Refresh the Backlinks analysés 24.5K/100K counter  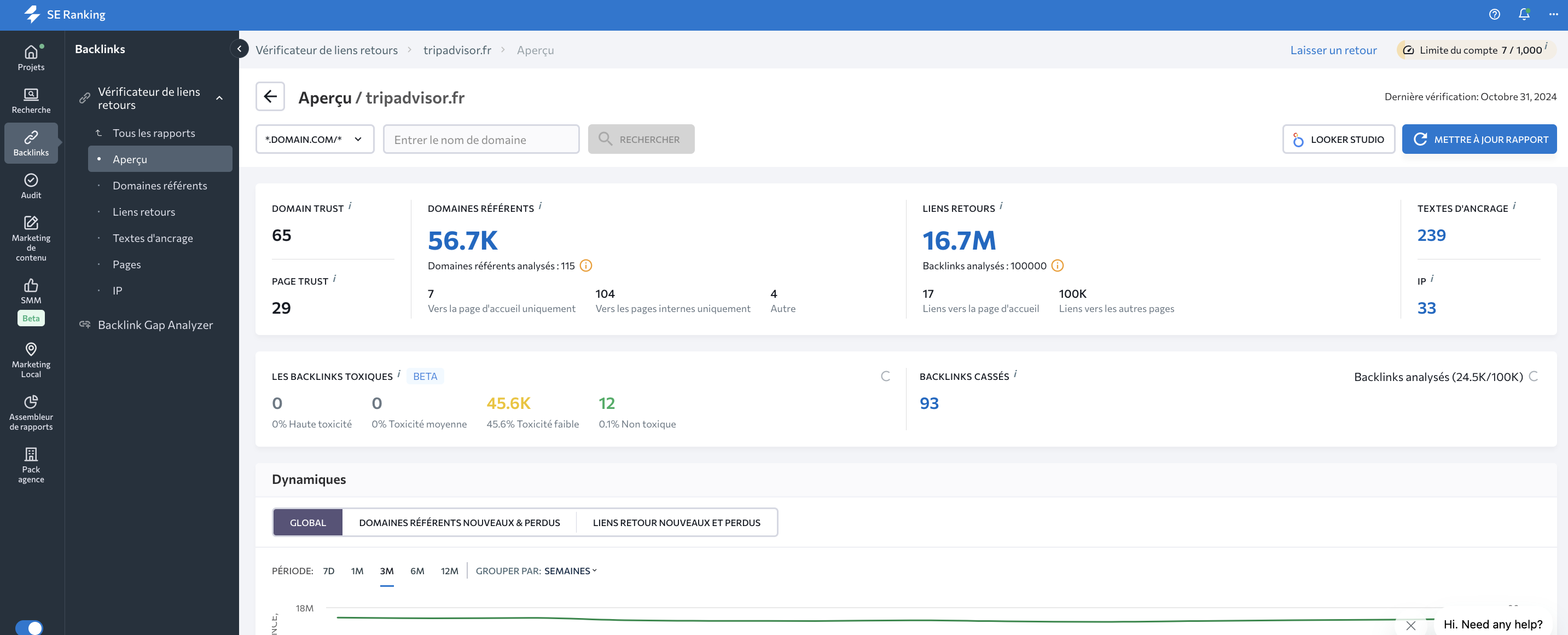(x=1534, y=376)
